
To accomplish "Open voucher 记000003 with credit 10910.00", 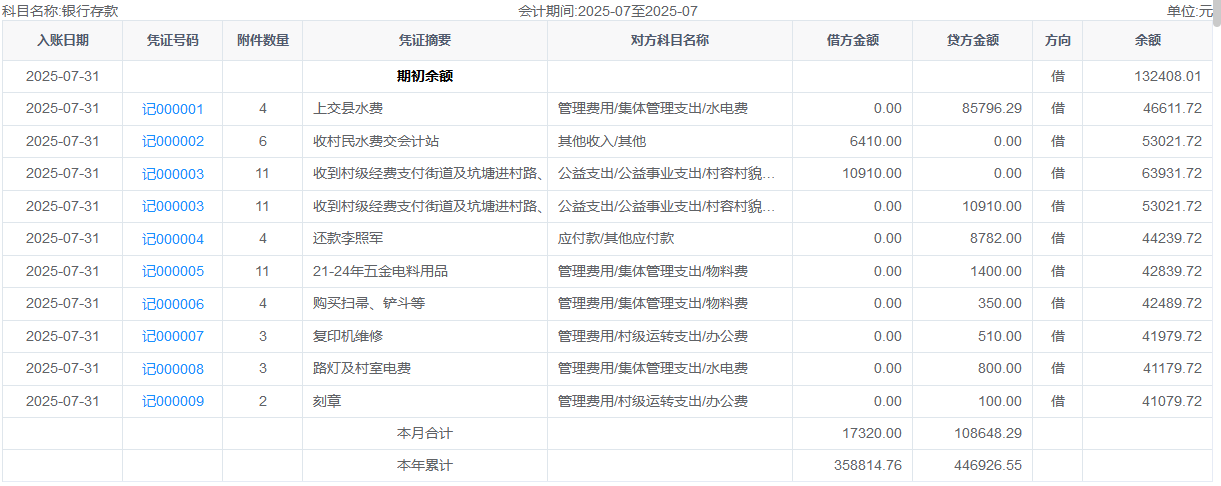I will tap(172, 206).
